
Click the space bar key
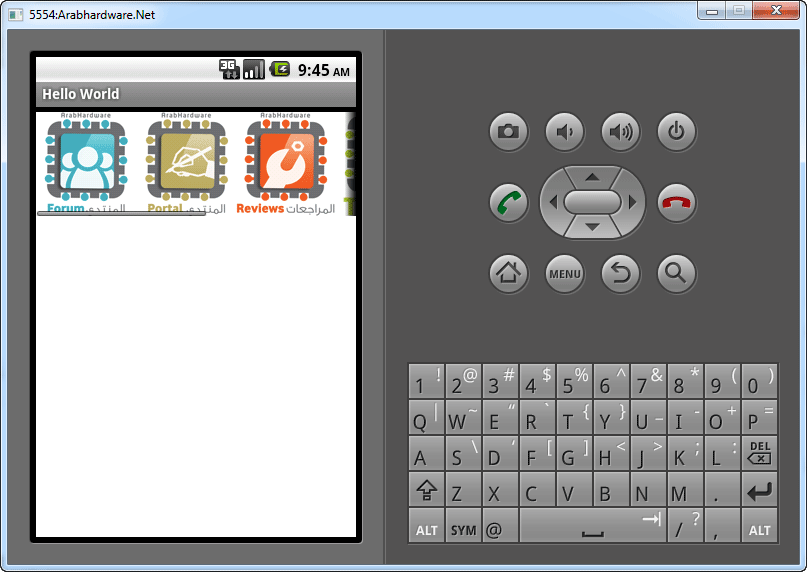593,526
